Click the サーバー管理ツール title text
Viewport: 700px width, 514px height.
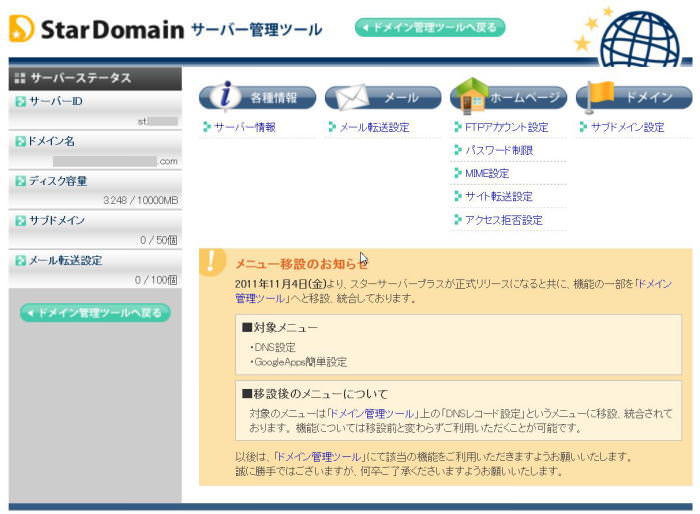click(x=257, y=29)
